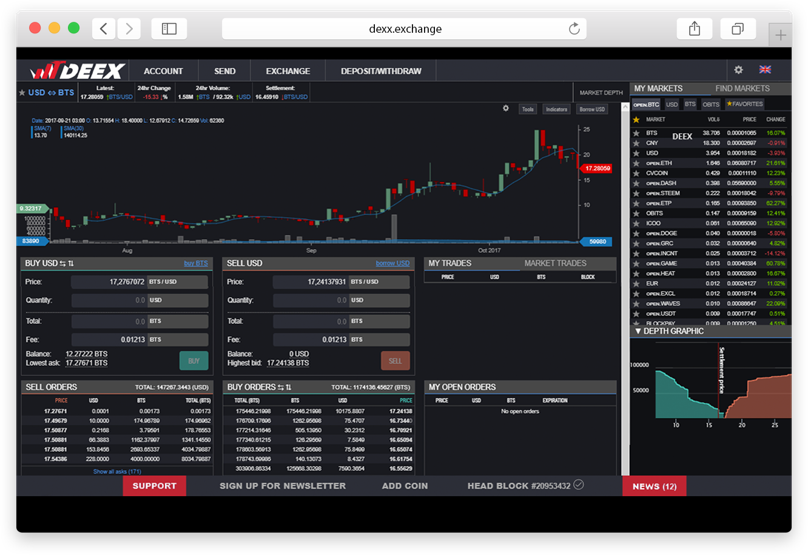Sort markets by the star column header
808x555 pixels.
[x=636, y=120]
